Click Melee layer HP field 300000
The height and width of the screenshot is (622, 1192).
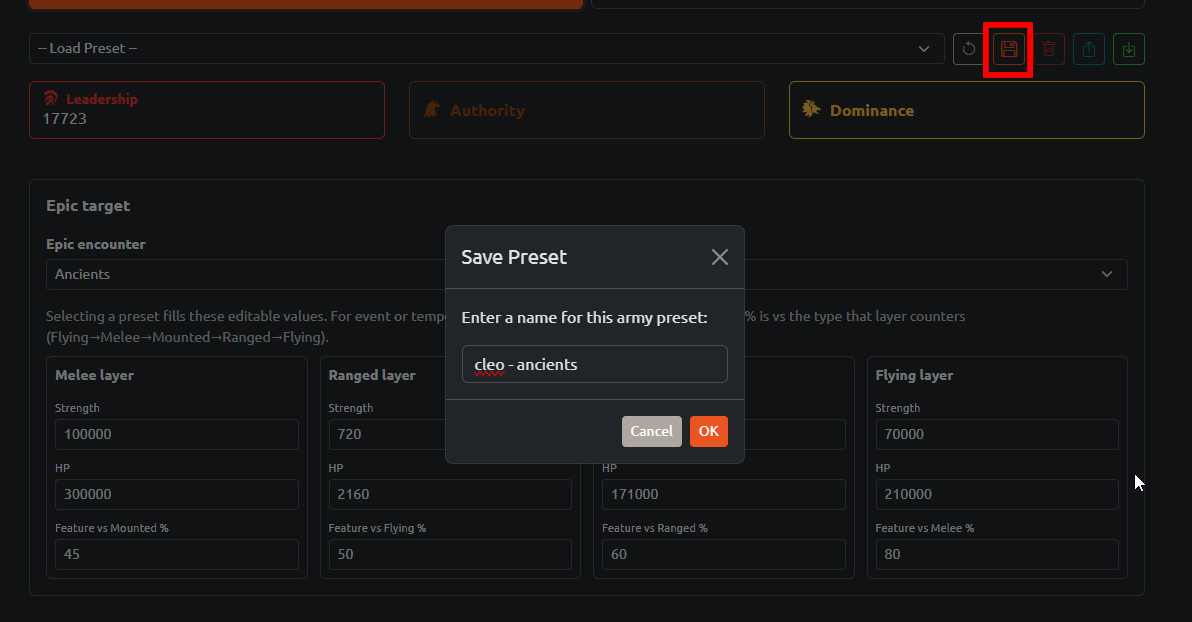point(177,494)
